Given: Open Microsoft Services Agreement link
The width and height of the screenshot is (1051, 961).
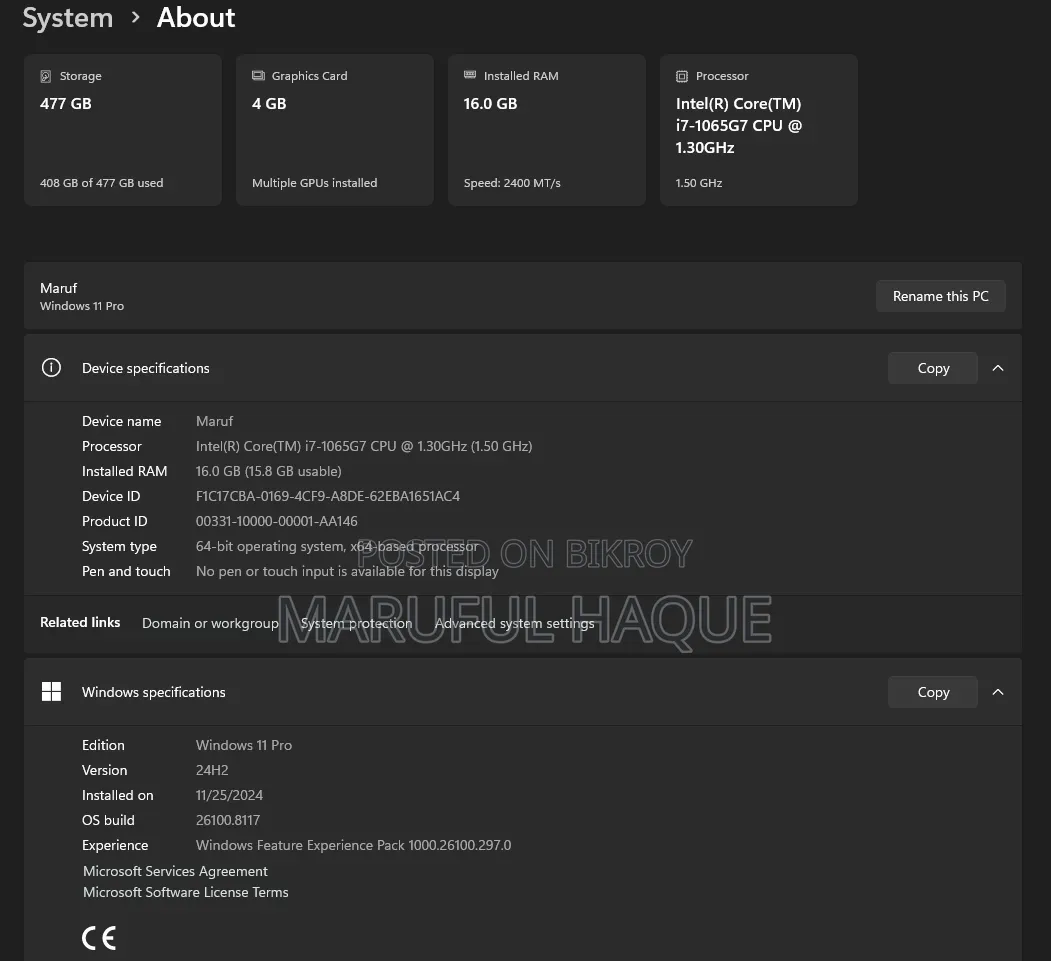Looking at the screenshot, I should [175, 871].
